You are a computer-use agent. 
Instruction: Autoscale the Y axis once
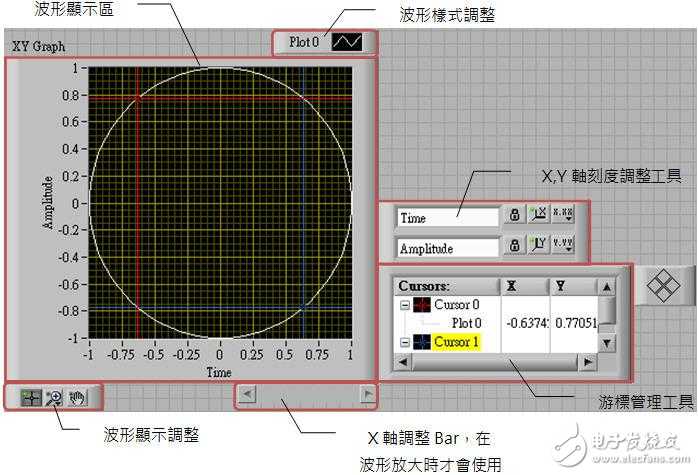tap(538, 245)
